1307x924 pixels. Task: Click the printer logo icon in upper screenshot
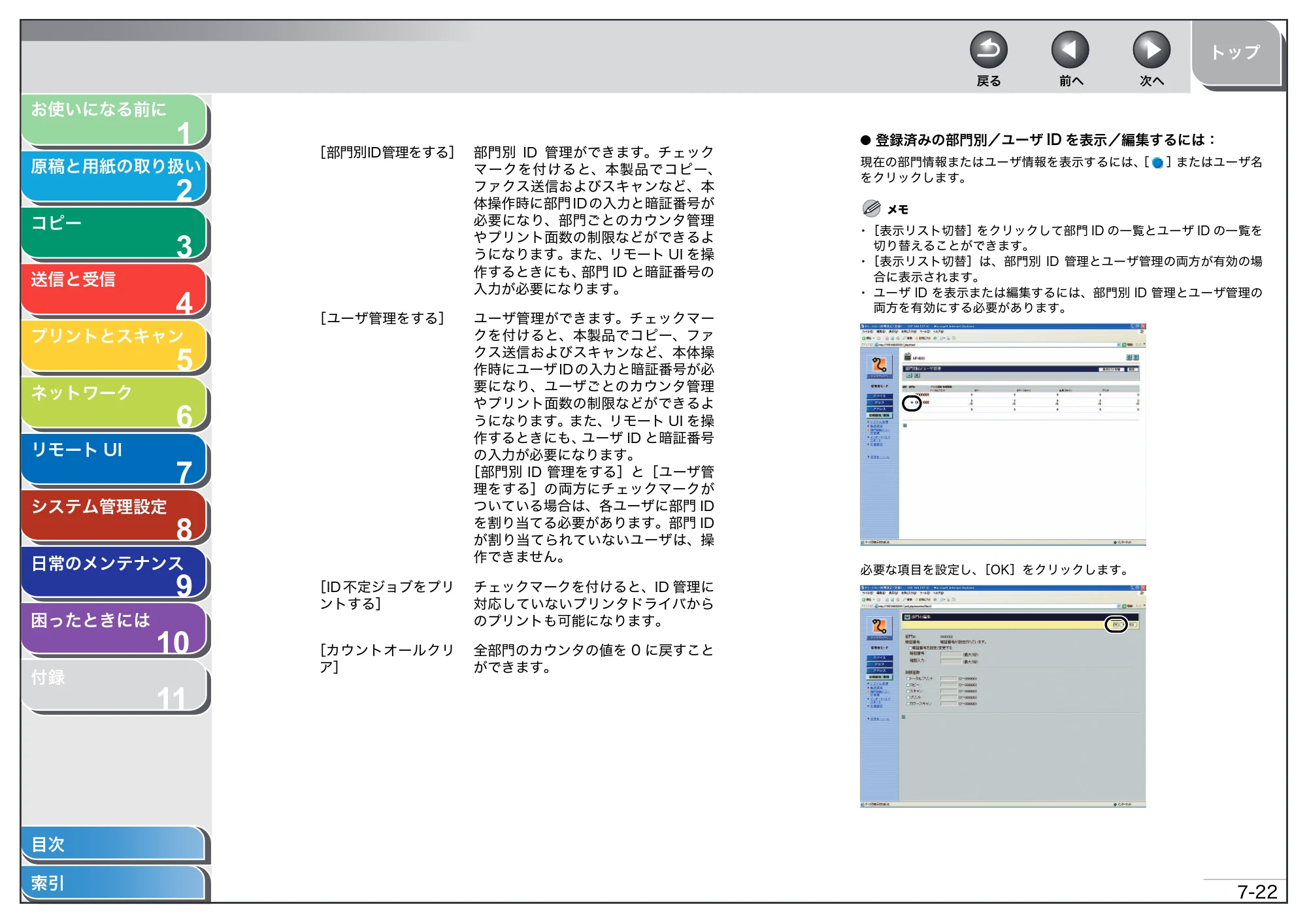(879, 365)
